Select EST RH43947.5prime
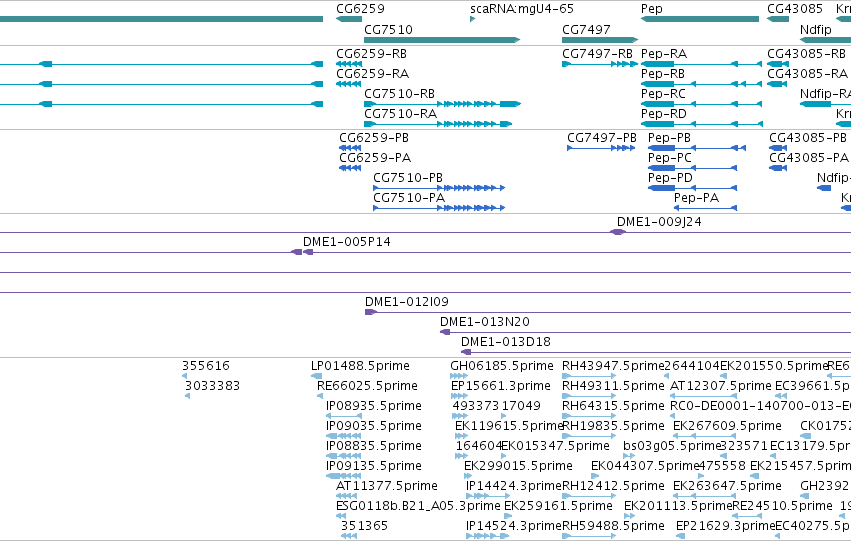This screenshot has width=851, height=541. click(613, 366)
